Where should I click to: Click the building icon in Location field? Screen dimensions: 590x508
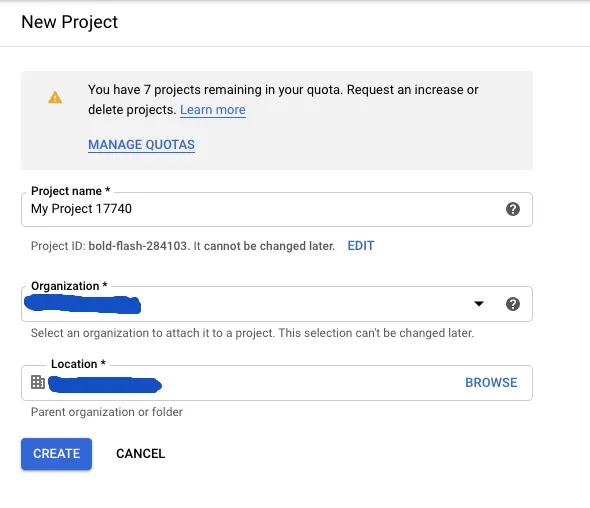pos(38,382)
